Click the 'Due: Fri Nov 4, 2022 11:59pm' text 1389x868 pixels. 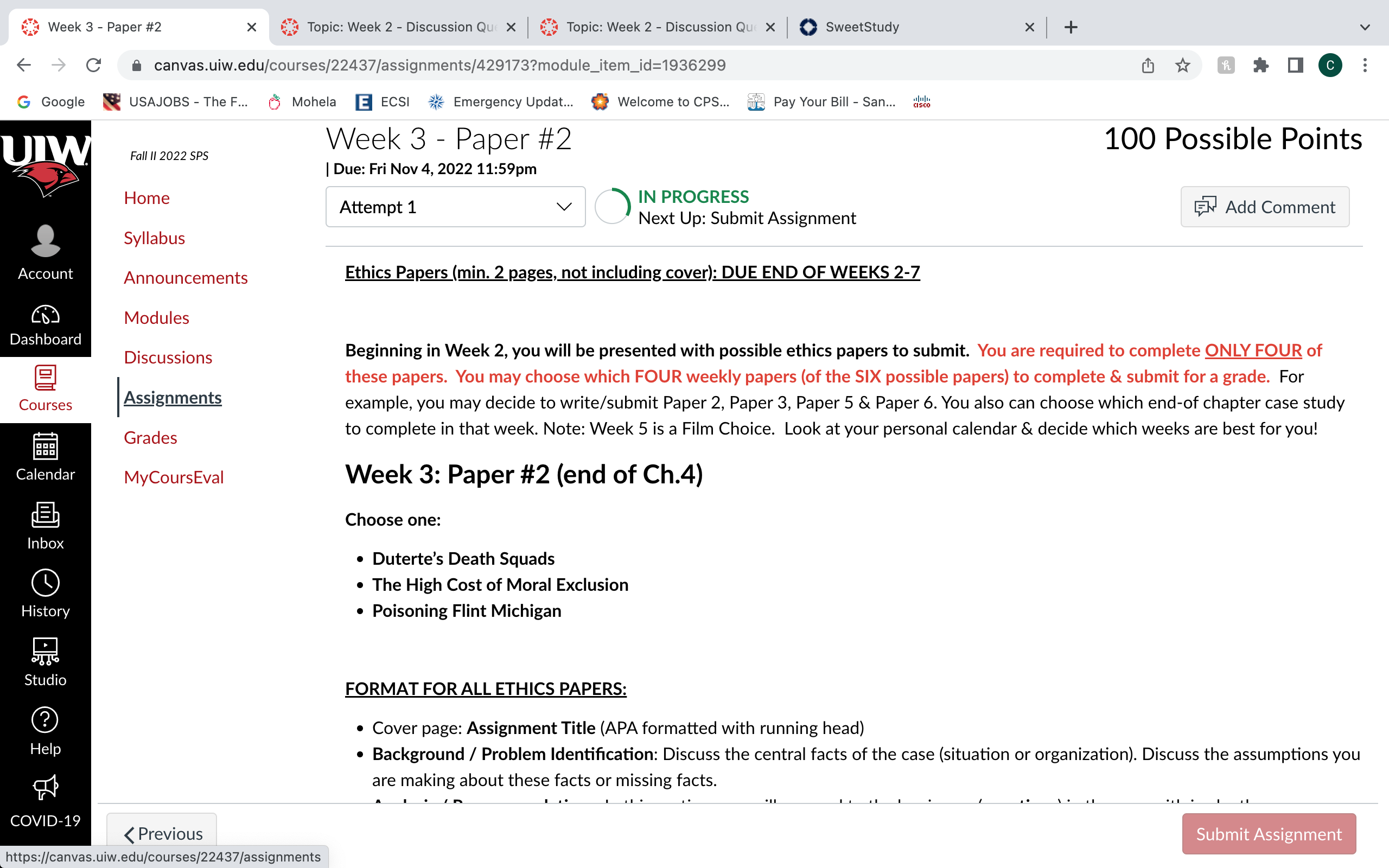[x=435, y=168]
